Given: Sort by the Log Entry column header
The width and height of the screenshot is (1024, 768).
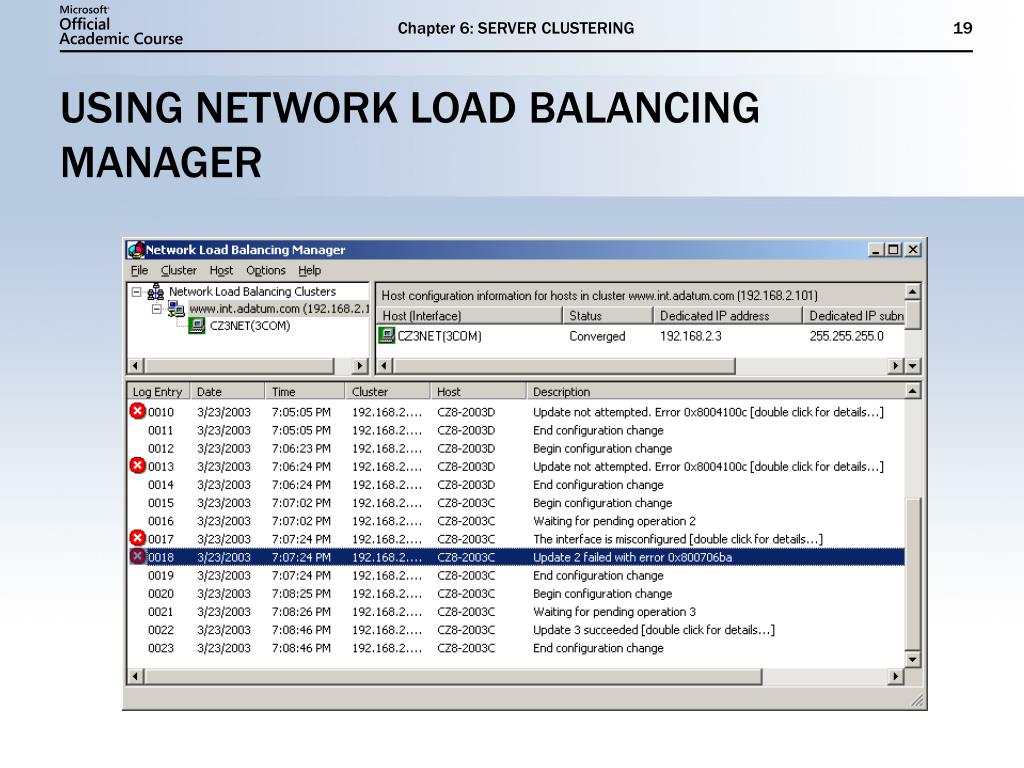Looking at the screenshot, I should point(158,392).
